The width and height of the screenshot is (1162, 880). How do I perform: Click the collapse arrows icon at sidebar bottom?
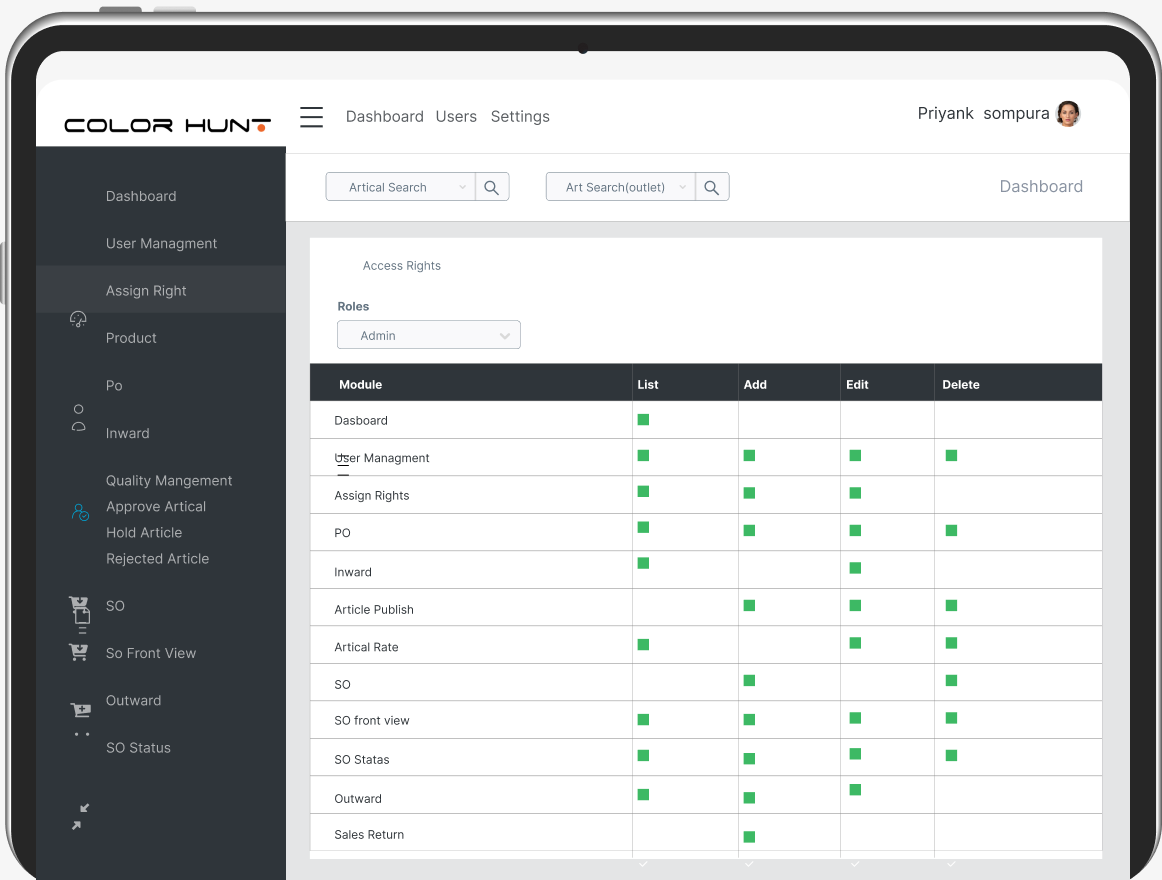click(80, 816)
